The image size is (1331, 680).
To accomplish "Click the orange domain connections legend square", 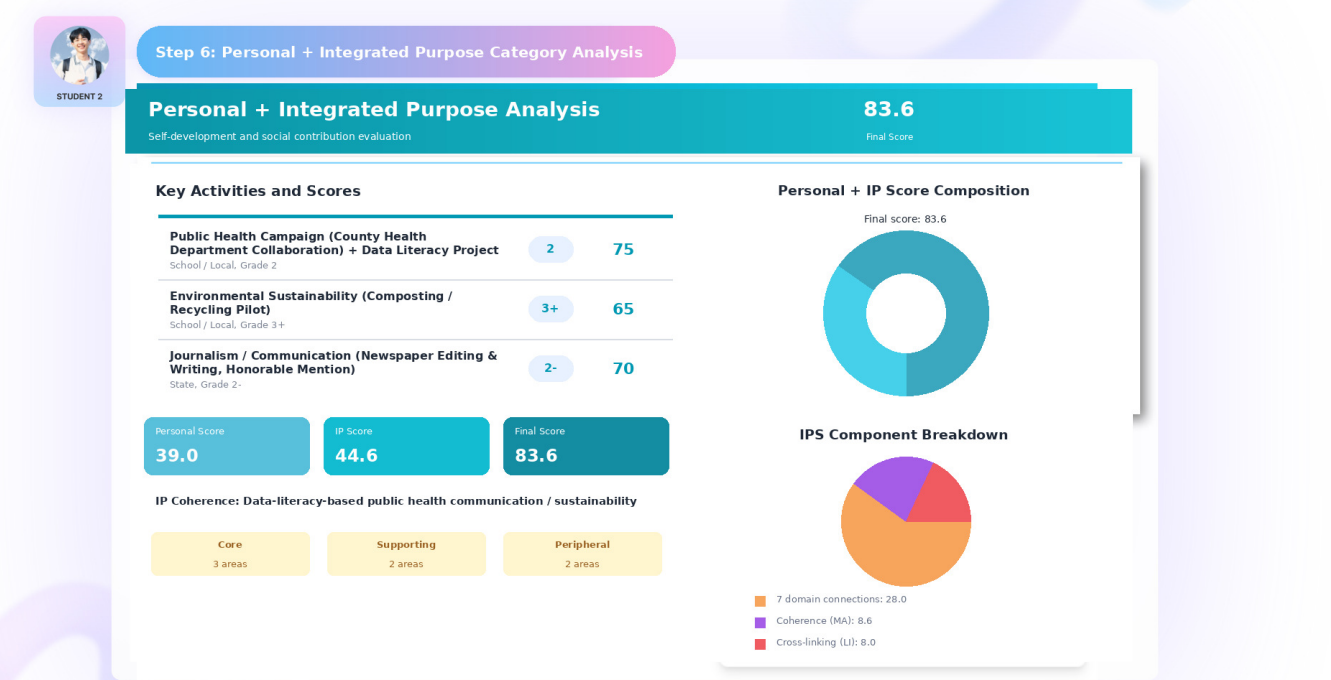I will [x=760, y=601].
